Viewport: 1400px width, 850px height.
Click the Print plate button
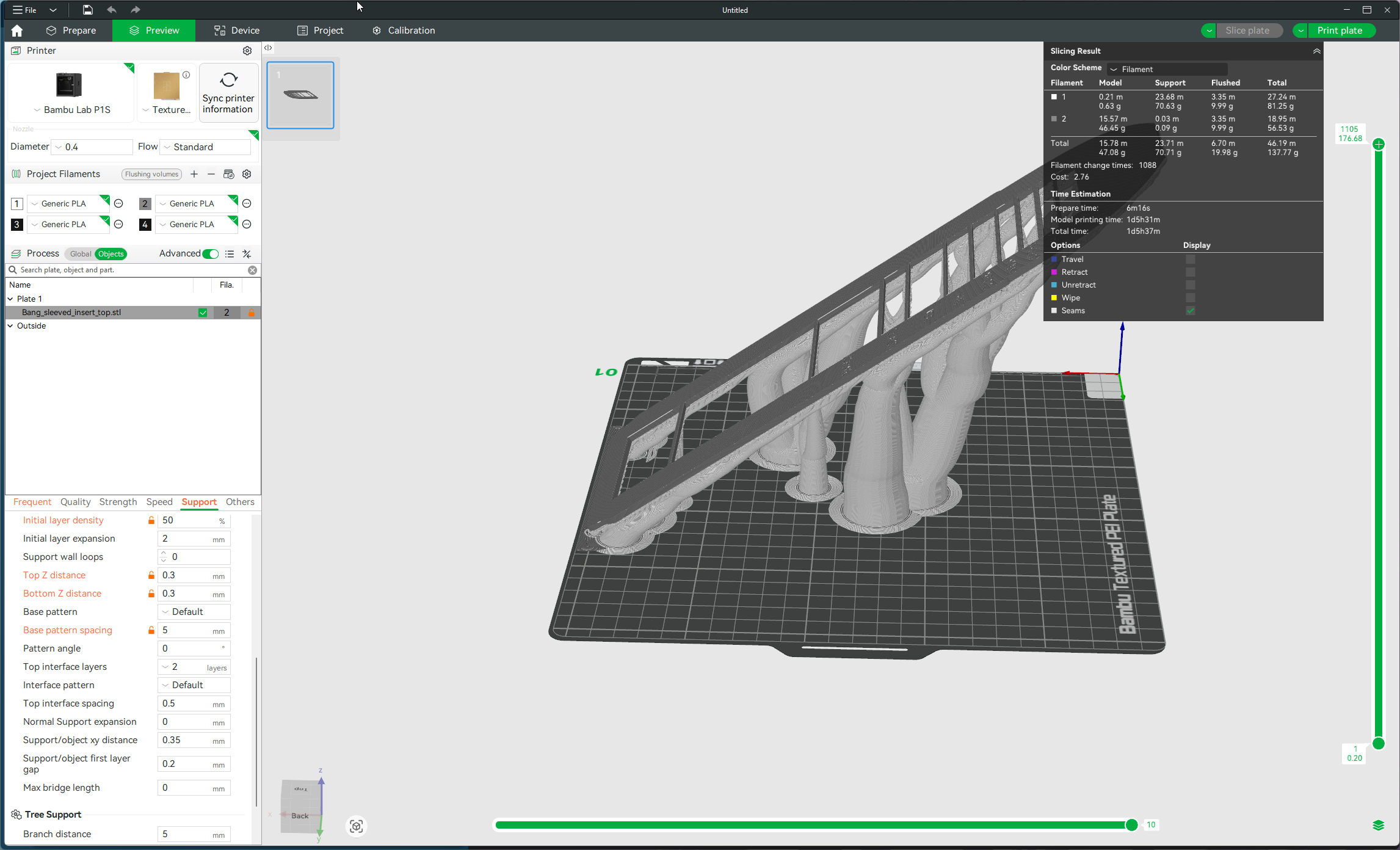[1339, 31]
